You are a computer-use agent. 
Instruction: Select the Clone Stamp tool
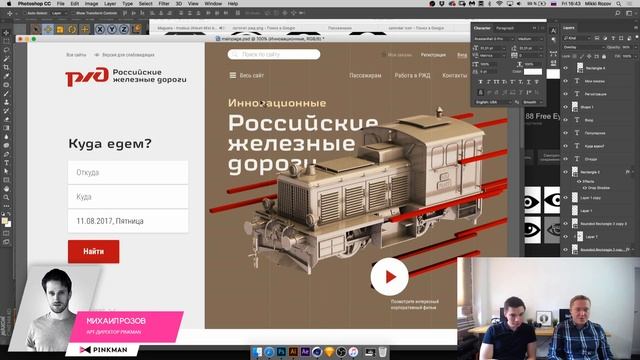[6, 102]
